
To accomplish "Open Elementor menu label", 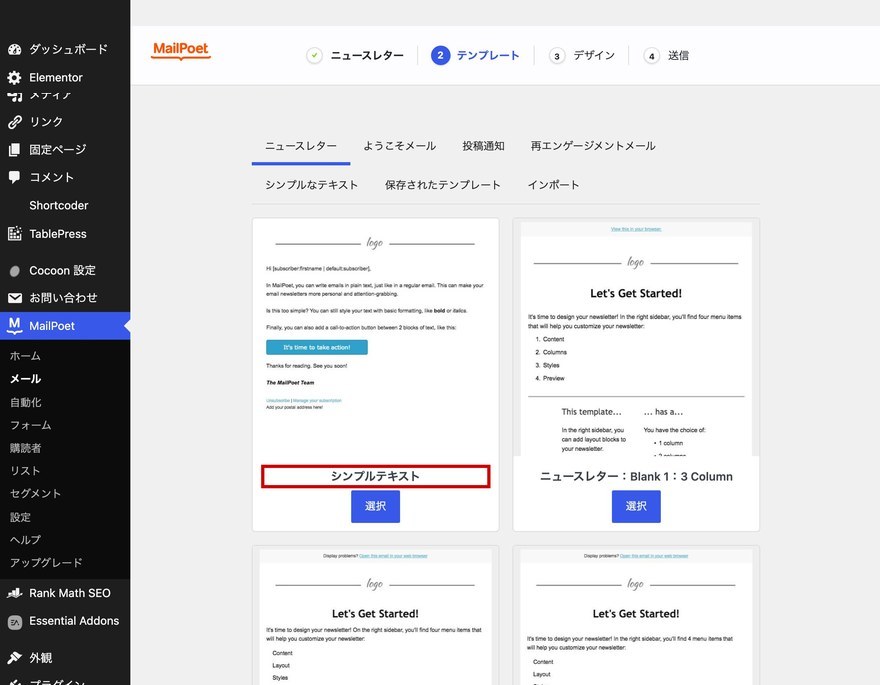I will pyautogui.click(x=56, y=77).
